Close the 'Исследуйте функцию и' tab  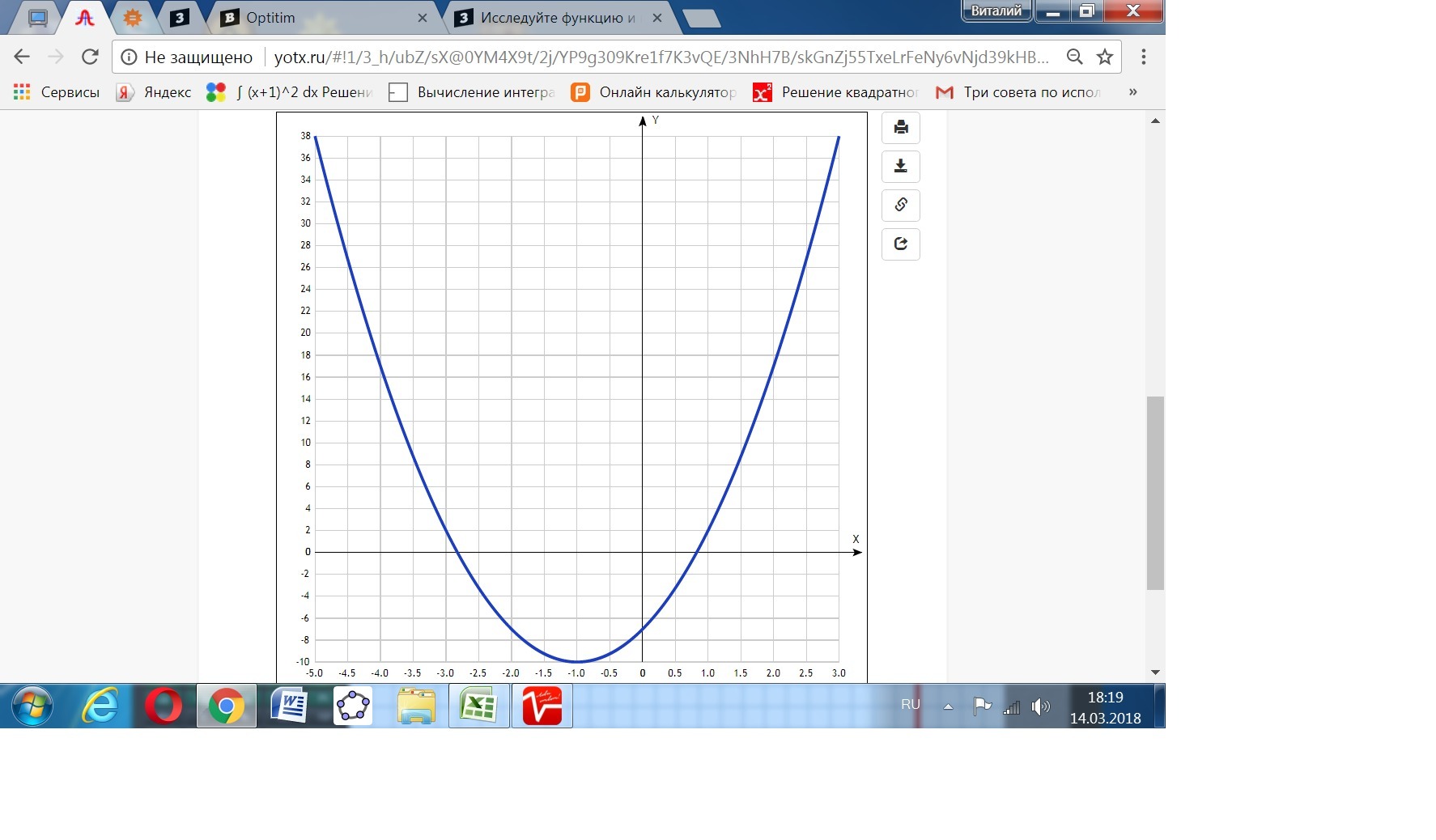(x=657, y=18)
